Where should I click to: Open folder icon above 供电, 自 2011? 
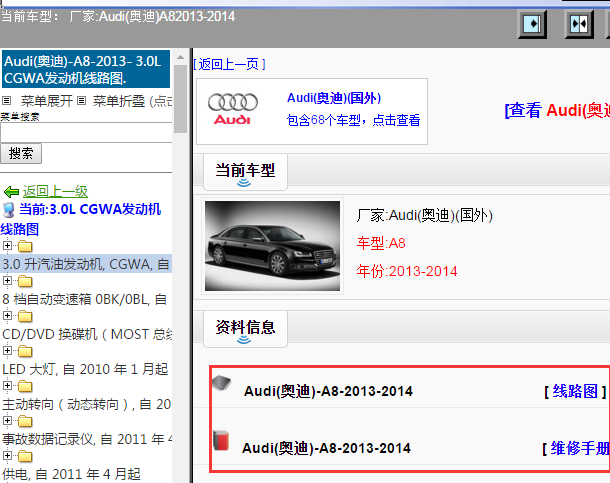[25, 456]
